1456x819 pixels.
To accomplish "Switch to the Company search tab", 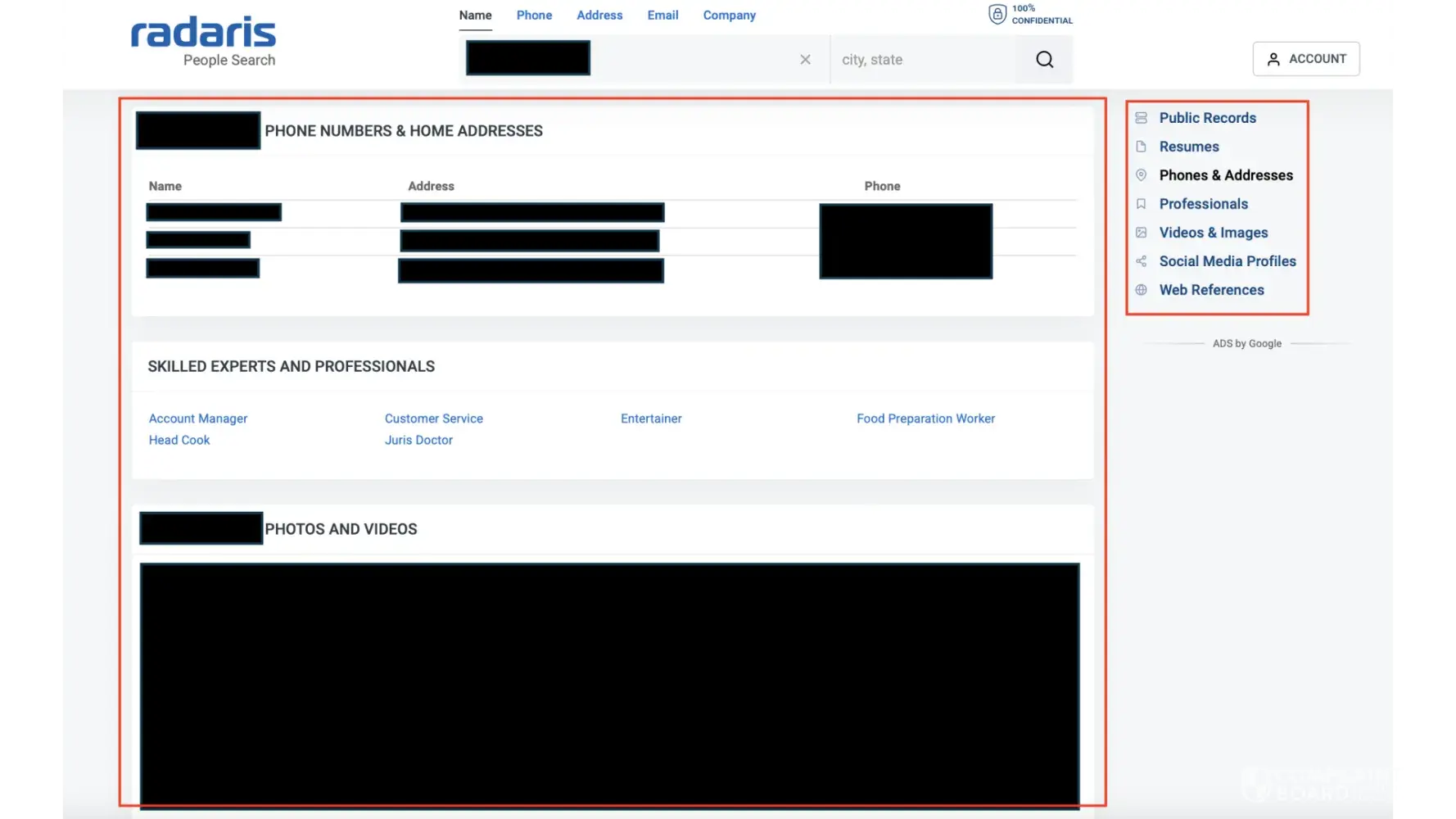I will tap(729, 16).
